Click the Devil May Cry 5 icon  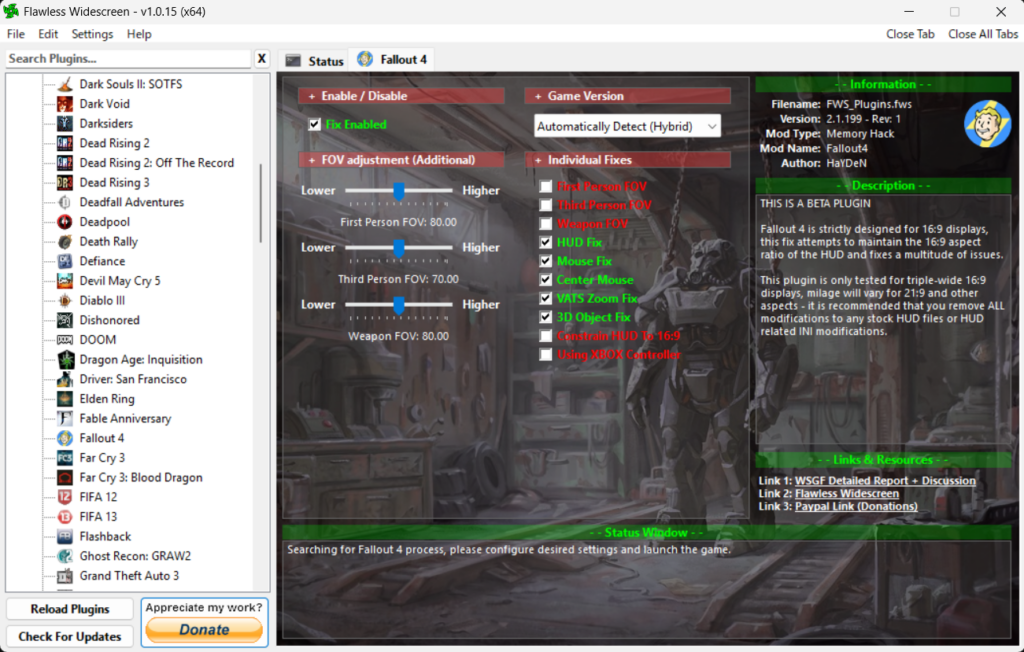[65, 280]
